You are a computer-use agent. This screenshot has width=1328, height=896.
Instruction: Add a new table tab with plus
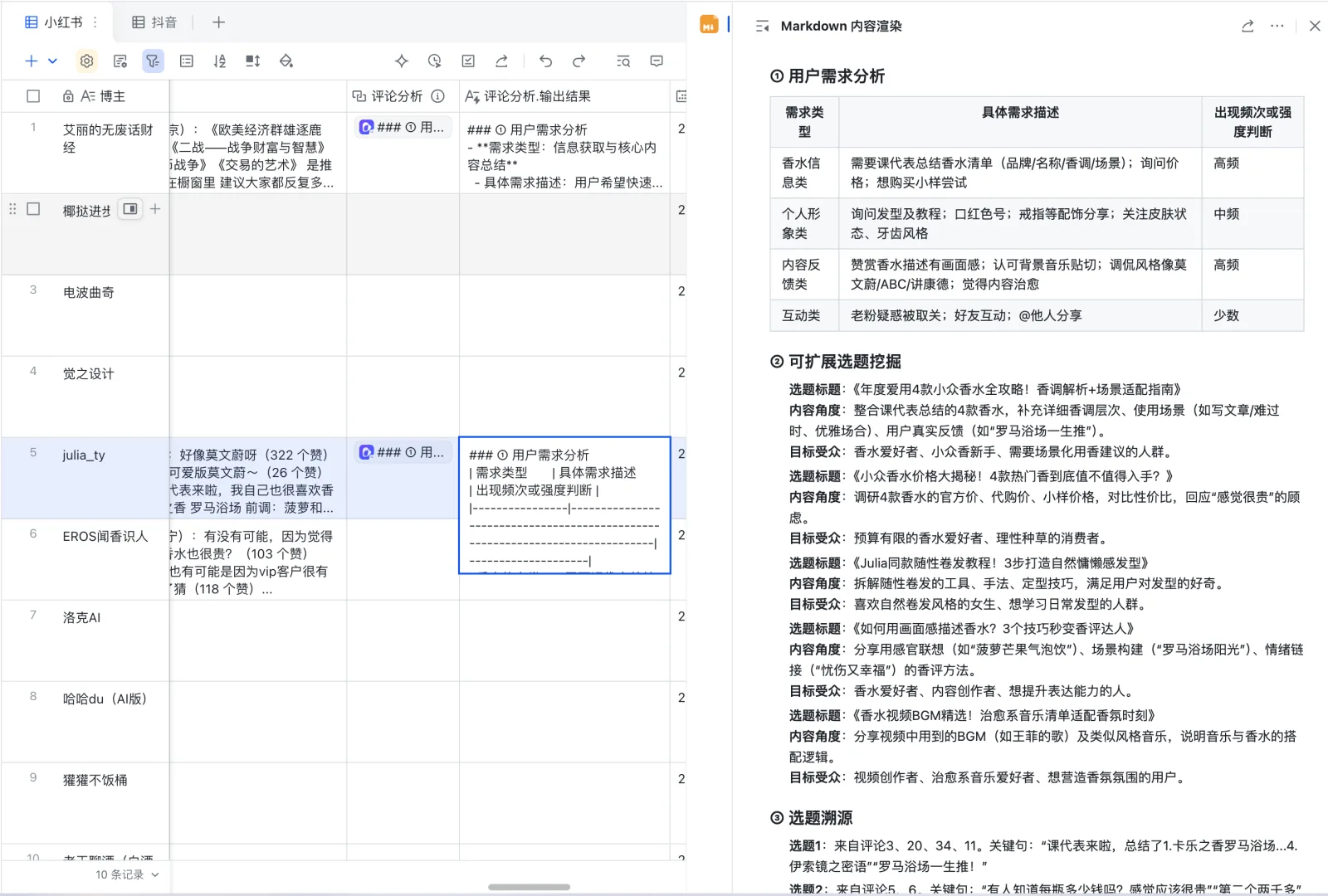(x=218, y=22)
